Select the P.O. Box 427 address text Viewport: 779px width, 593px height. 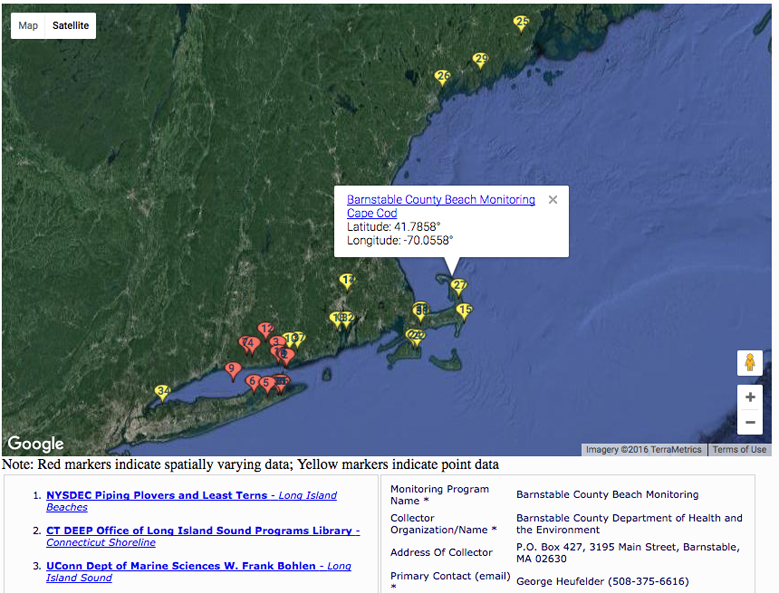[x=628, y=552]
